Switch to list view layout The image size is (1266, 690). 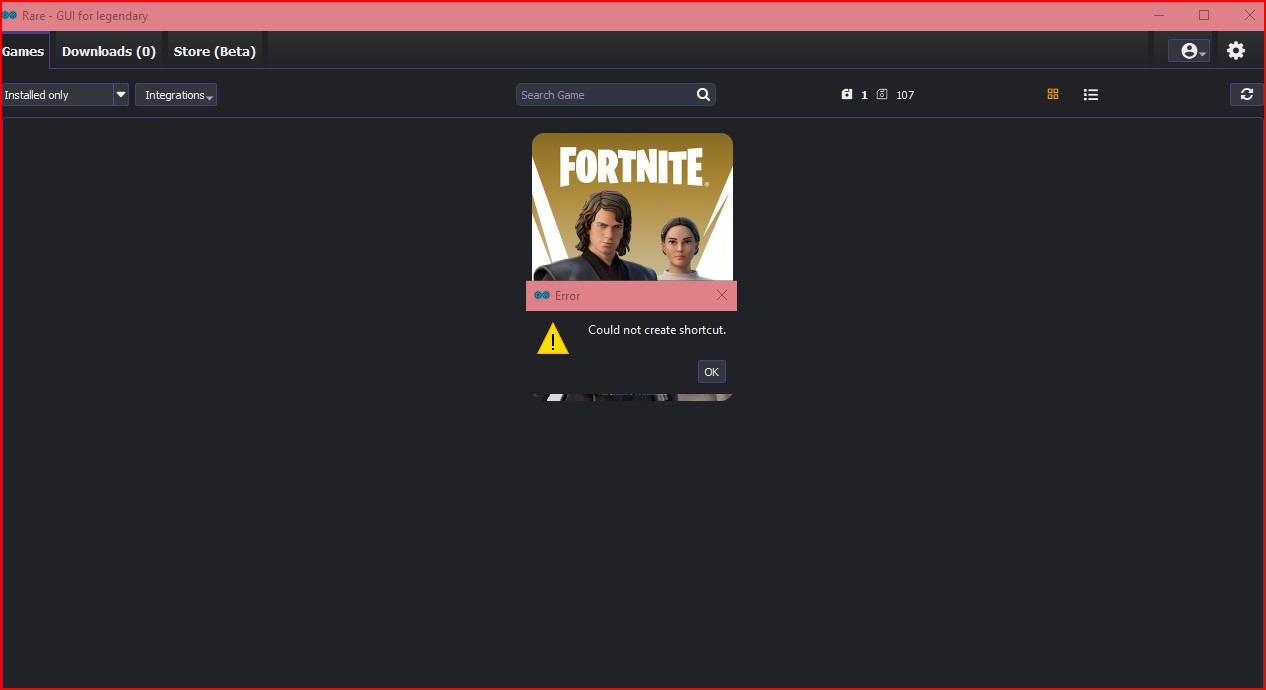pyautogui.click(x=1090, y=94)
